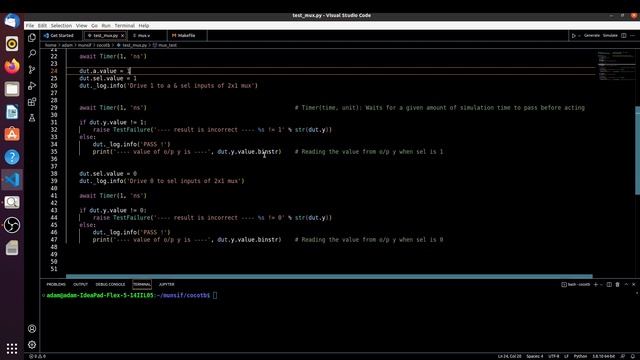Show Applications grid in the dock
Image resolution: width=640 pixels, height=360 pixels.
point(12,348)
